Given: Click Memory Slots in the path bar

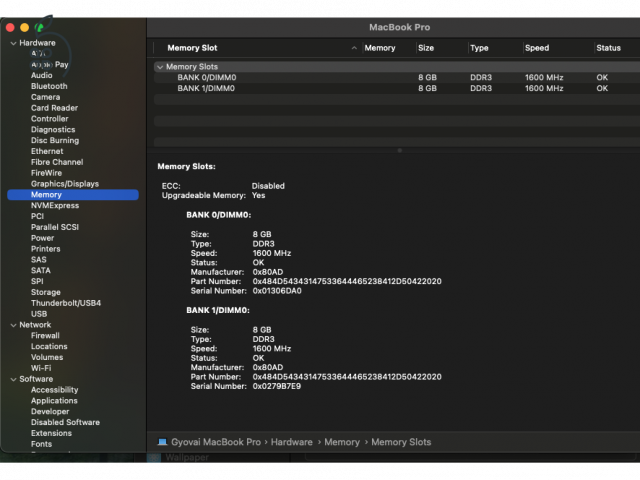Looking at the screenshot, I should pos(401,442).
